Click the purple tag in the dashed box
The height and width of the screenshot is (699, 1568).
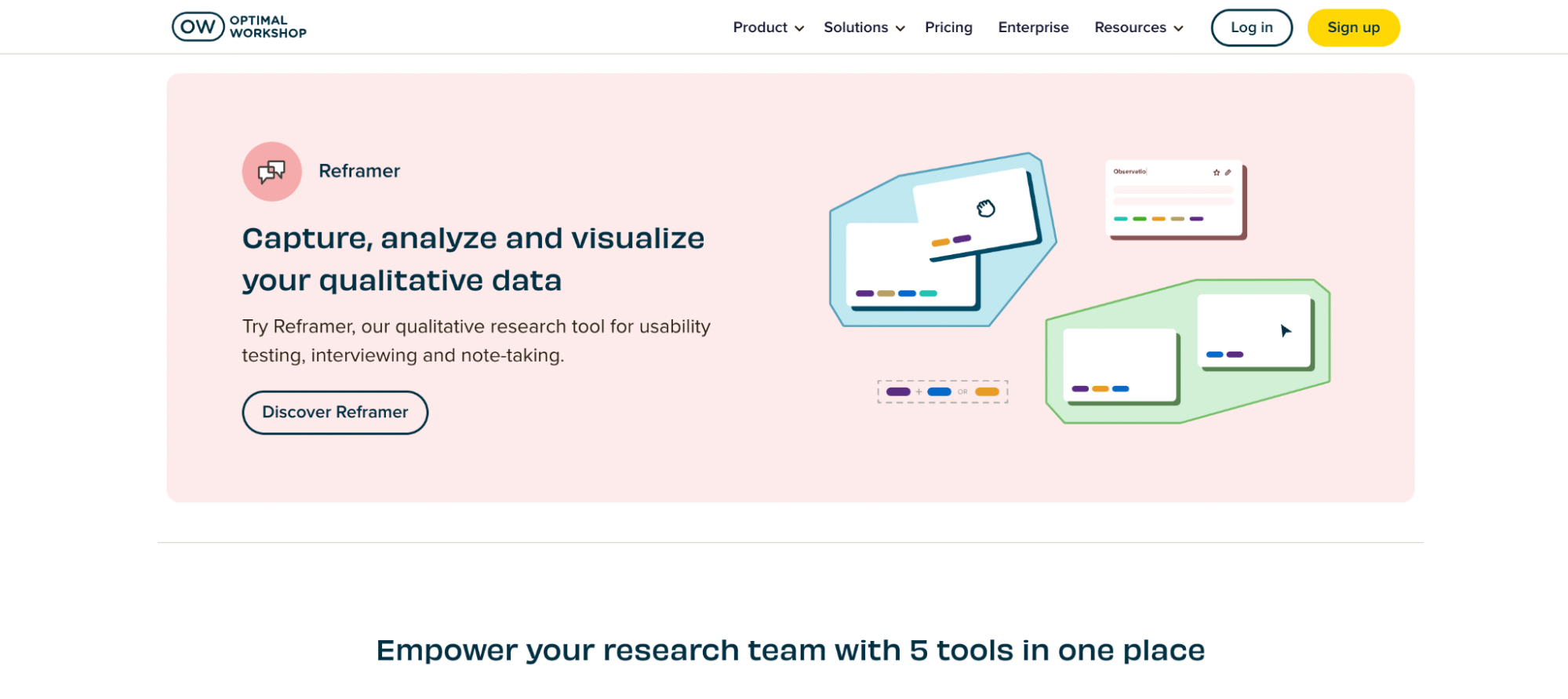[x=898, y=391]
